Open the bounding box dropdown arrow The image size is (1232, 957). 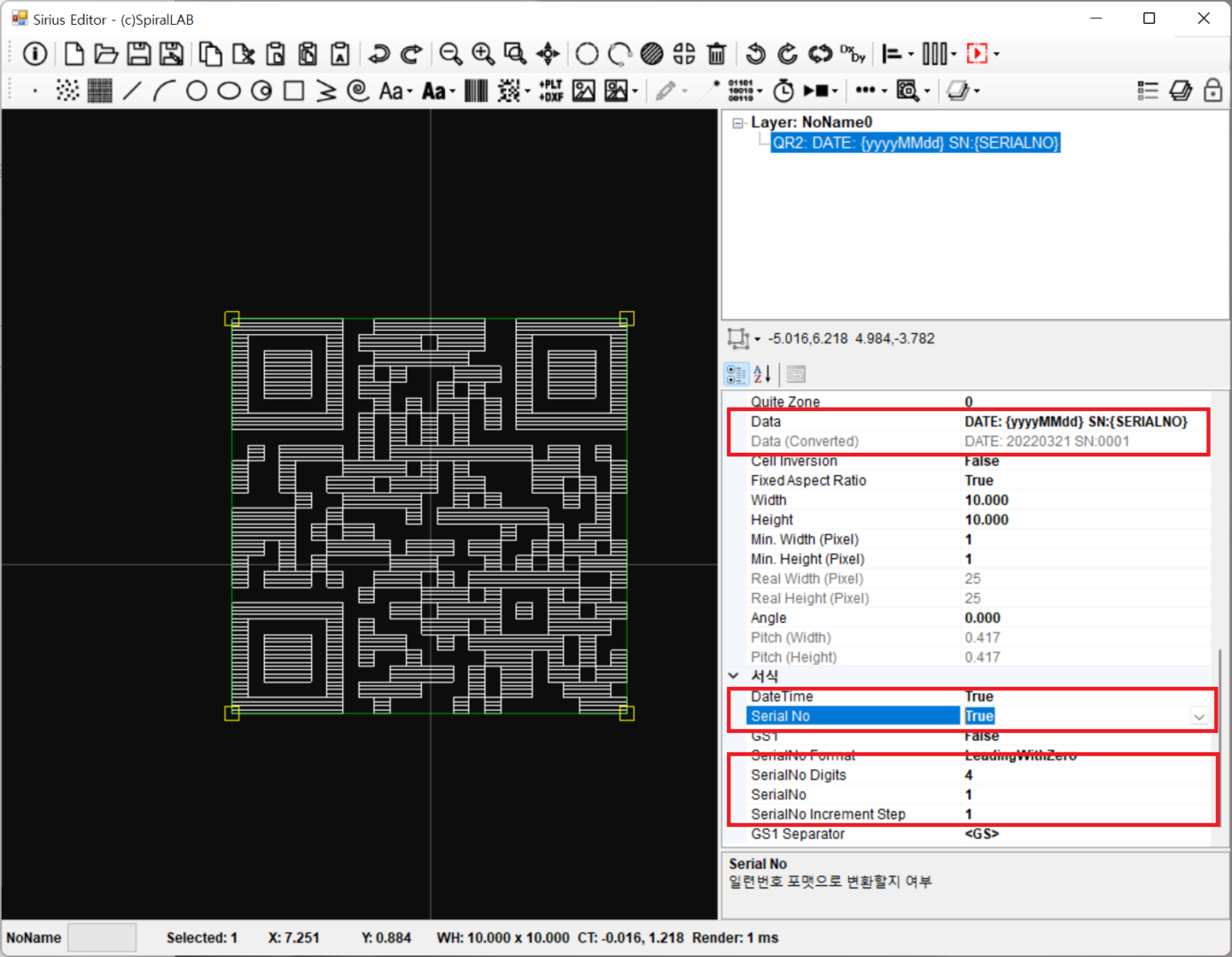coord(757,338)
